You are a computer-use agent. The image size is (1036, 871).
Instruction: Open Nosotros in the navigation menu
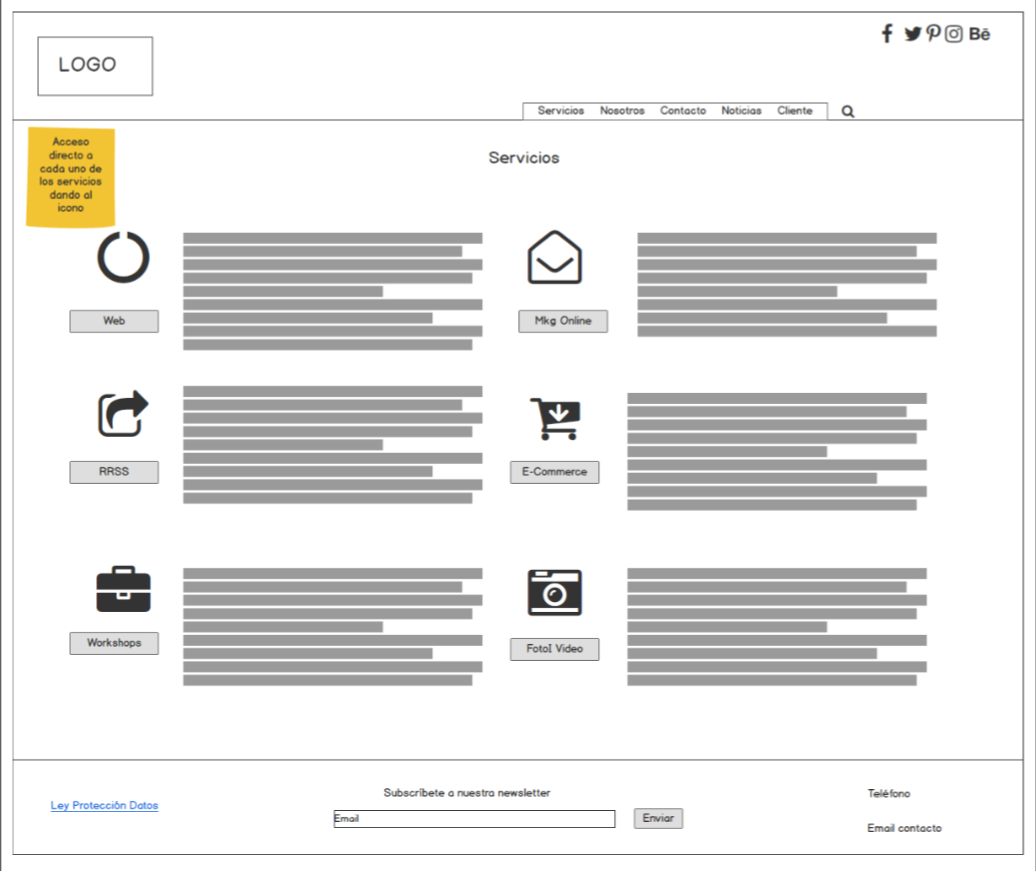pyautogui.click(x=622, y=110)
